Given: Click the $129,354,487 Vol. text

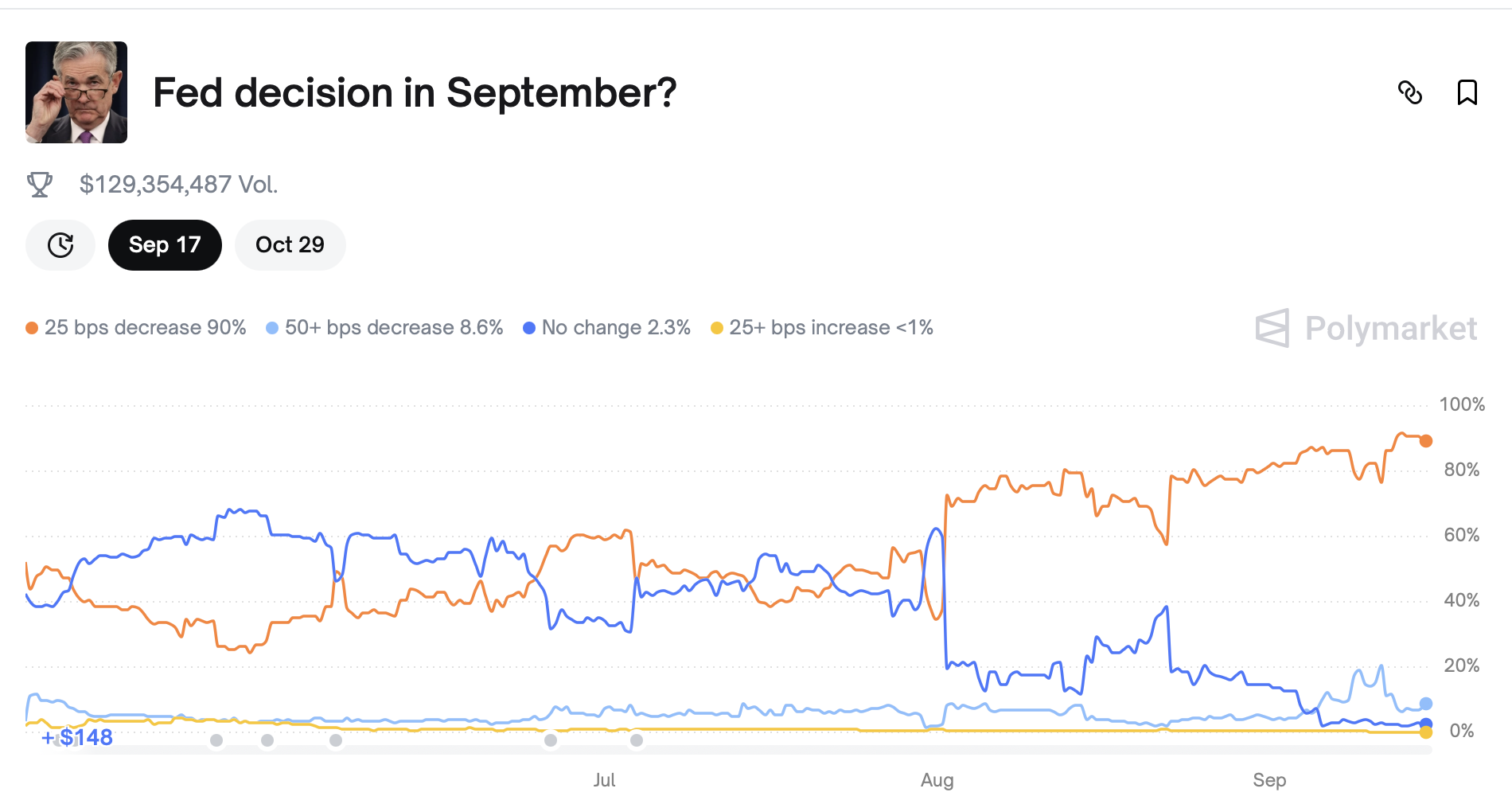Looking at the screenshot, I should point(178,185).
